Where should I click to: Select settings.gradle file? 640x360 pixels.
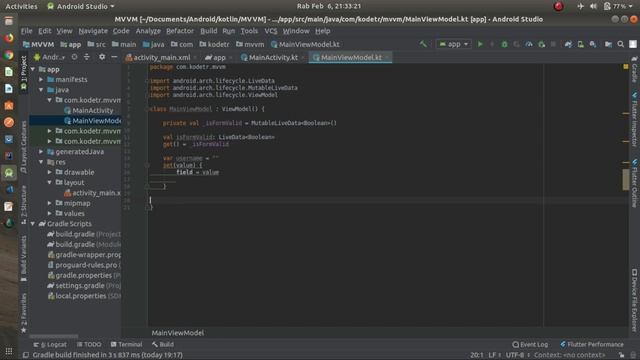tap(84, 286)
